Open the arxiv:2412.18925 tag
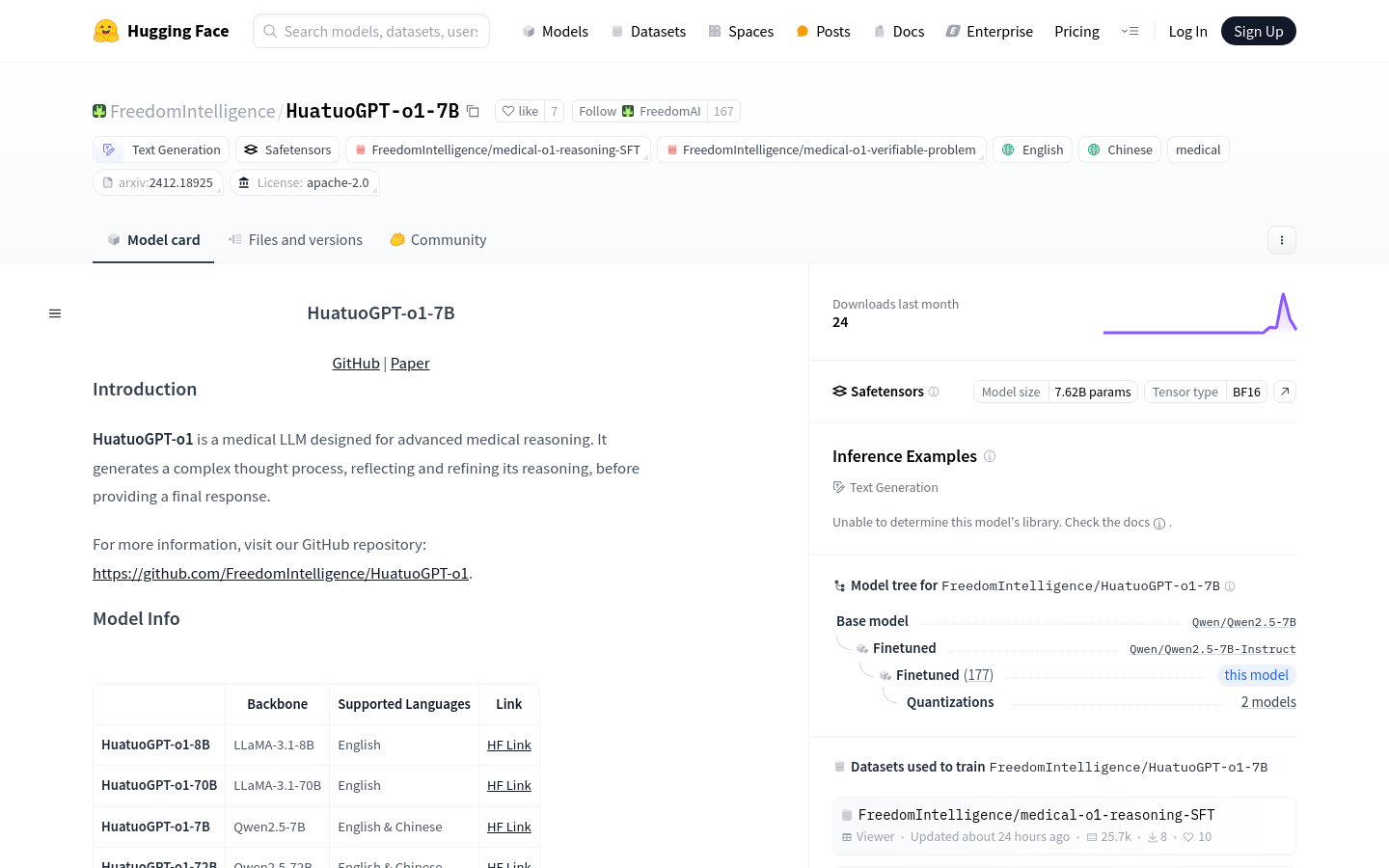1389x868 pixels. click(x=158, y=182)
